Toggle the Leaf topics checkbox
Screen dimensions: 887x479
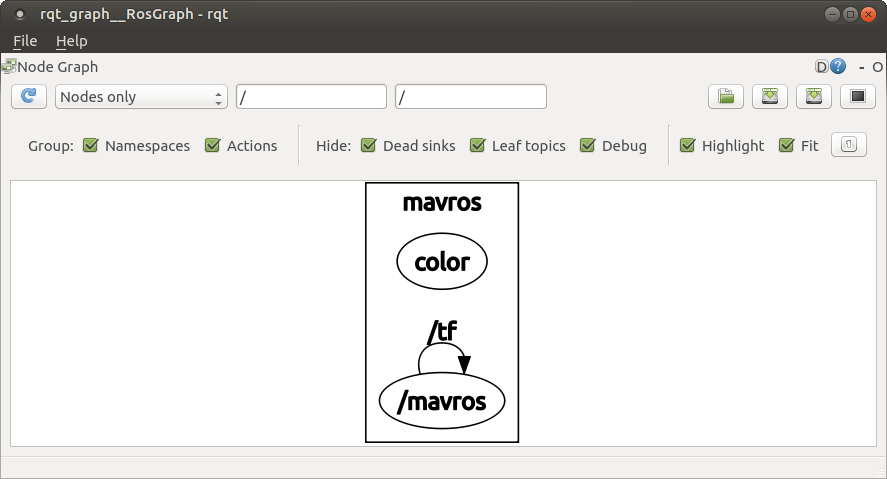coord(477,146)
